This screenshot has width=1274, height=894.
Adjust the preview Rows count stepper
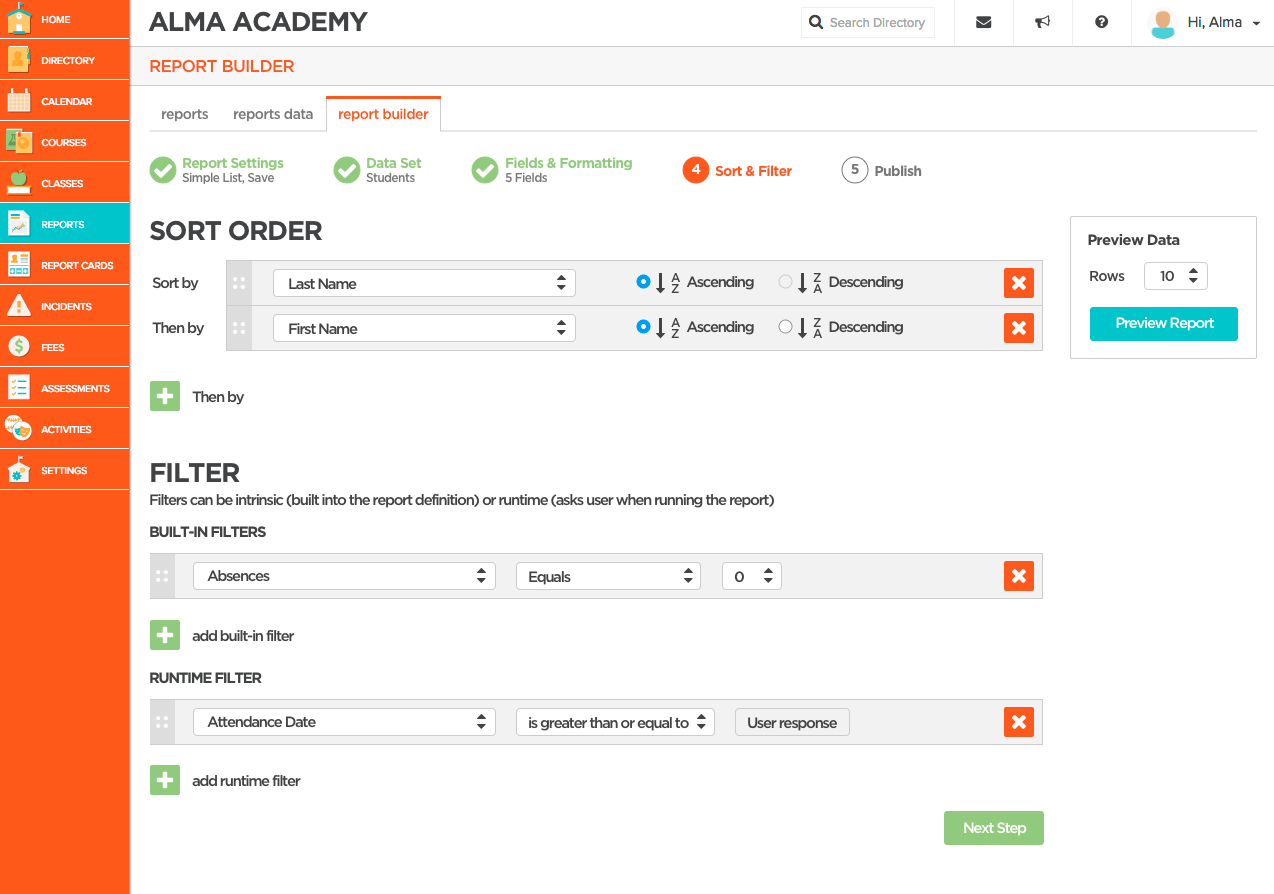click(1176, 276)
